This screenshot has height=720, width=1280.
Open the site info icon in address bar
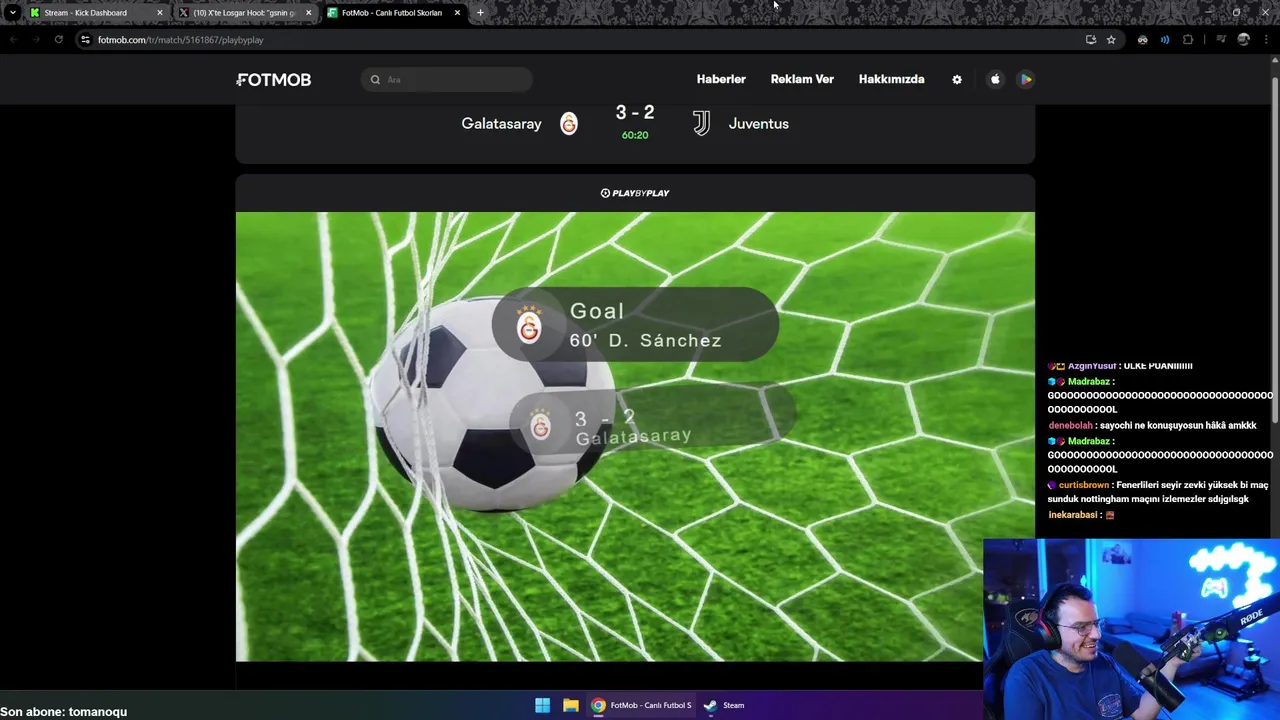[x=85, y=39]
